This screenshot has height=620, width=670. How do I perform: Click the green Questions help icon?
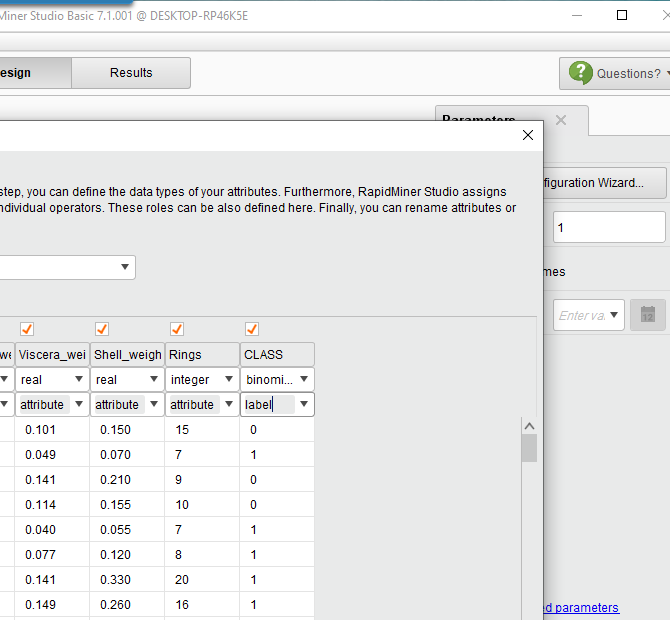pos(581,73)
